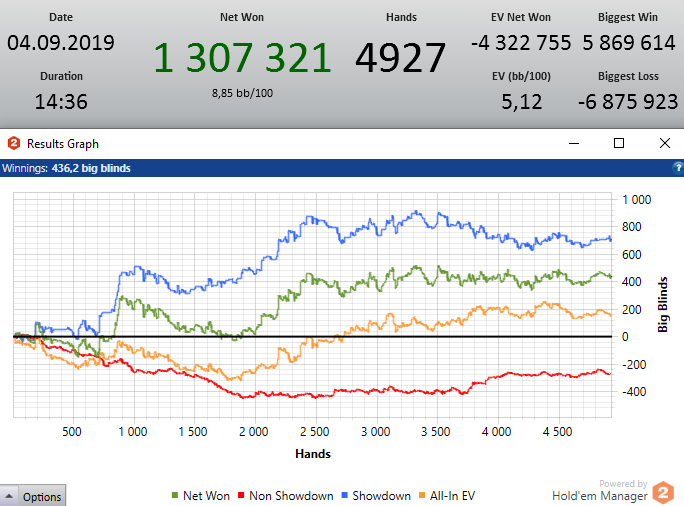Viewport: 684px width, 506px height.
Task: Click the blue Showdown legend swatch
Action: click(345, 495)
